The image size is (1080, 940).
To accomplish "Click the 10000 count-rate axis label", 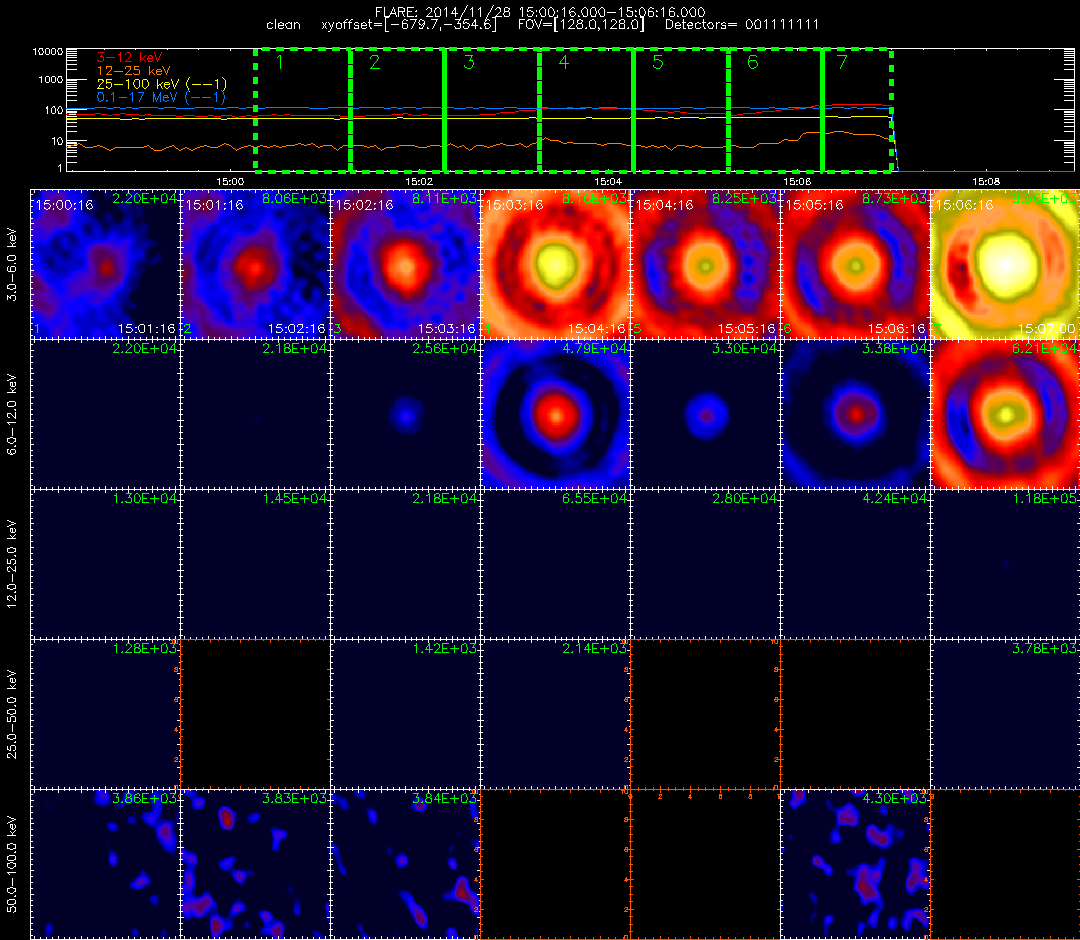I will (x=48, y=52).
